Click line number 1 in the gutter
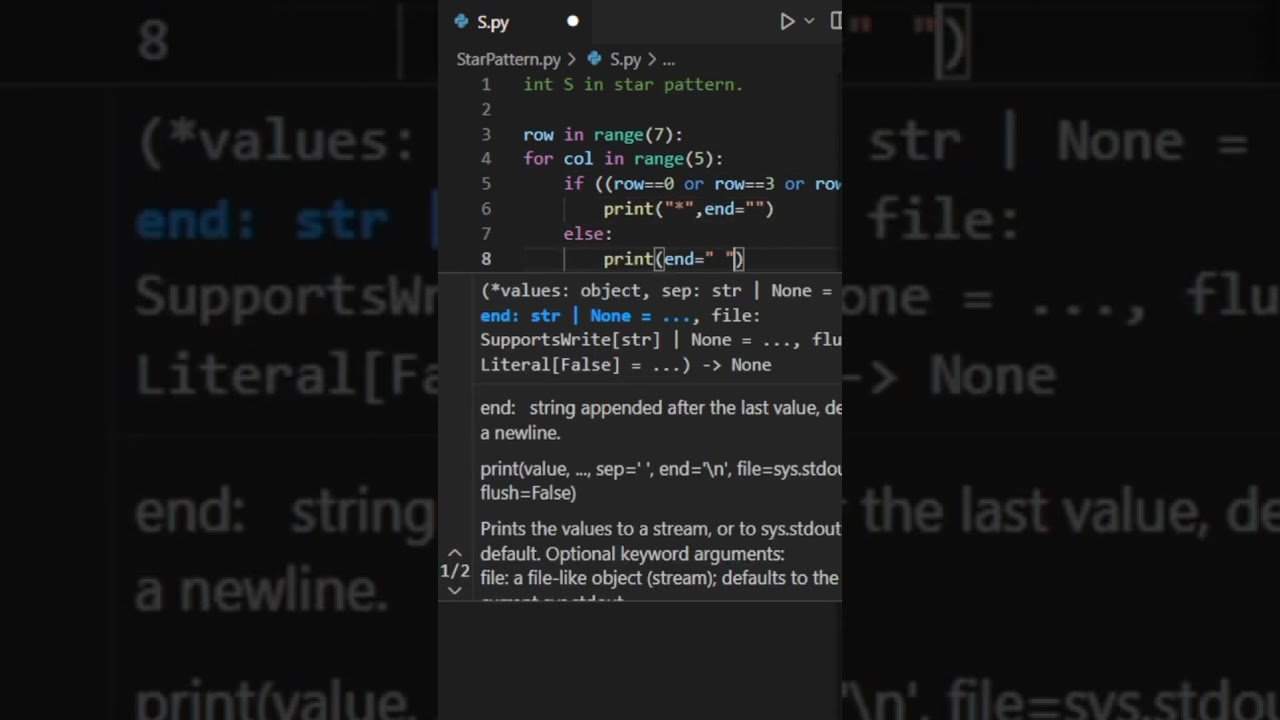 click(486, 85)
